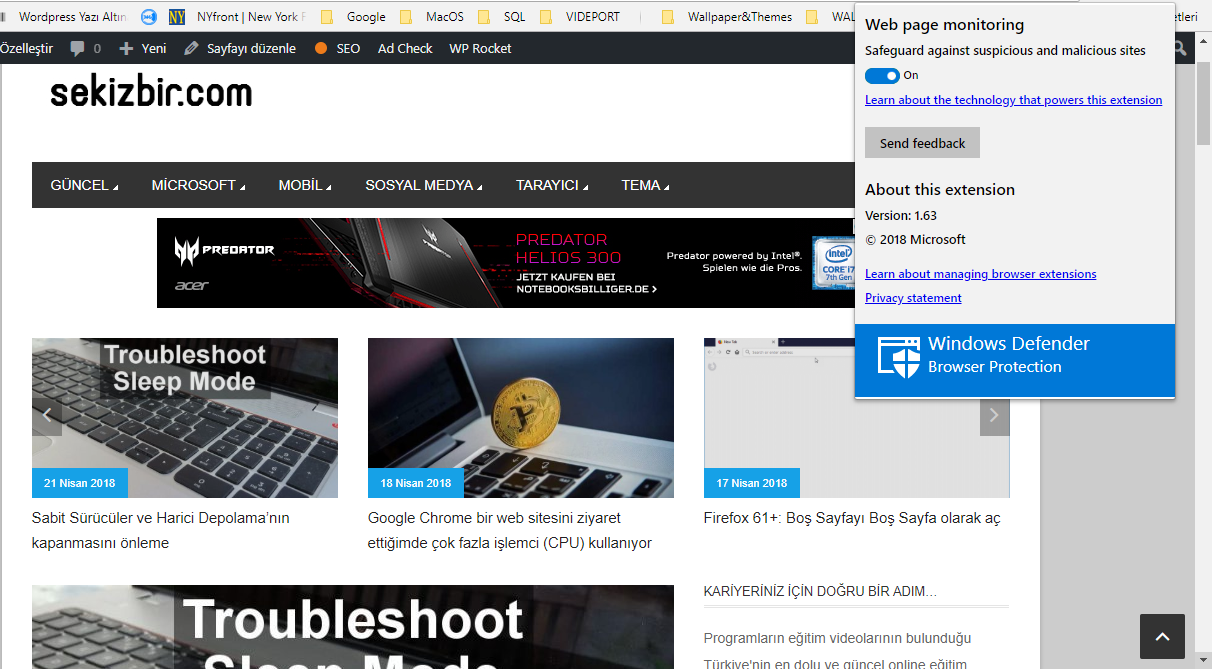
Task: Click the Send feedback button
Action: (922, 143)
